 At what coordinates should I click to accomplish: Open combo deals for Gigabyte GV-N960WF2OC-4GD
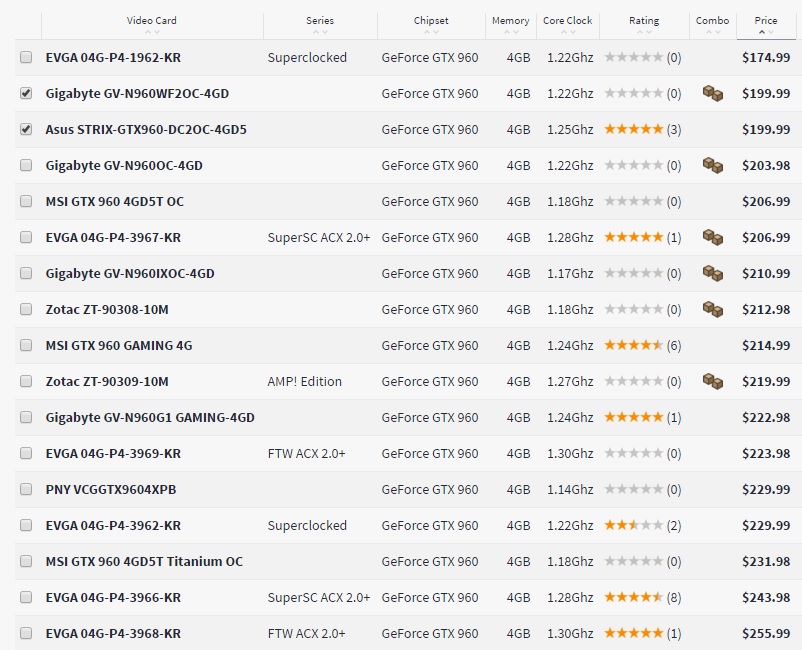coord(712,94)
